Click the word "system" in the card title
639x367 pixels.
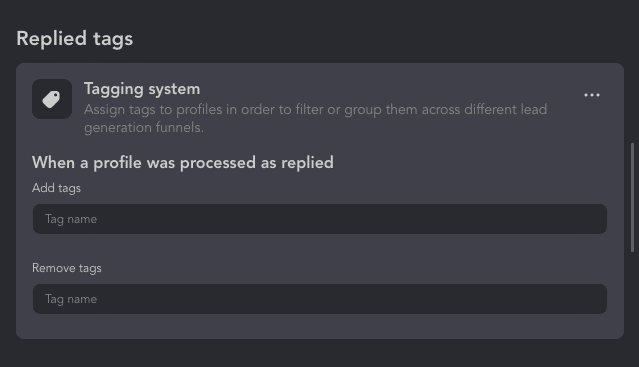(174, 89)
